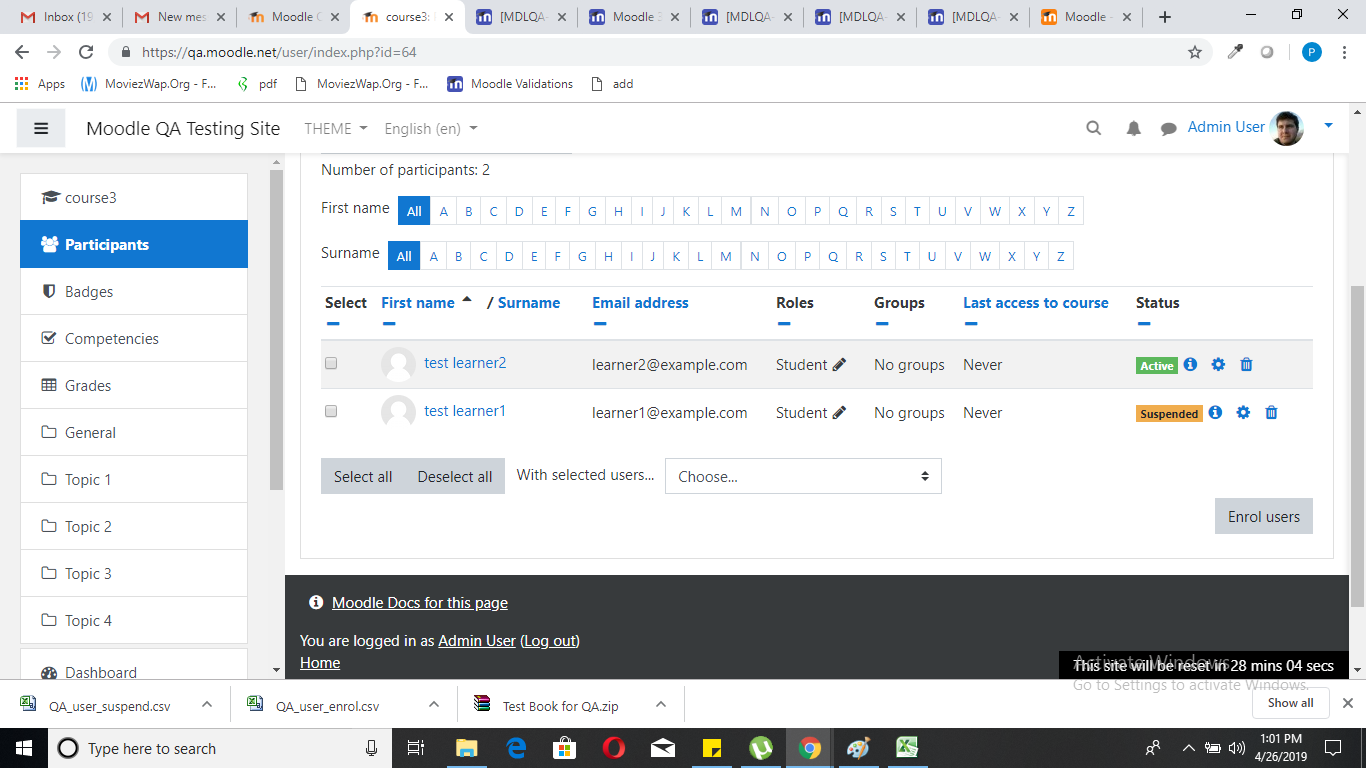
Task: Show enrolment info icon for test learner2
Action: (x=1190, y=365)
